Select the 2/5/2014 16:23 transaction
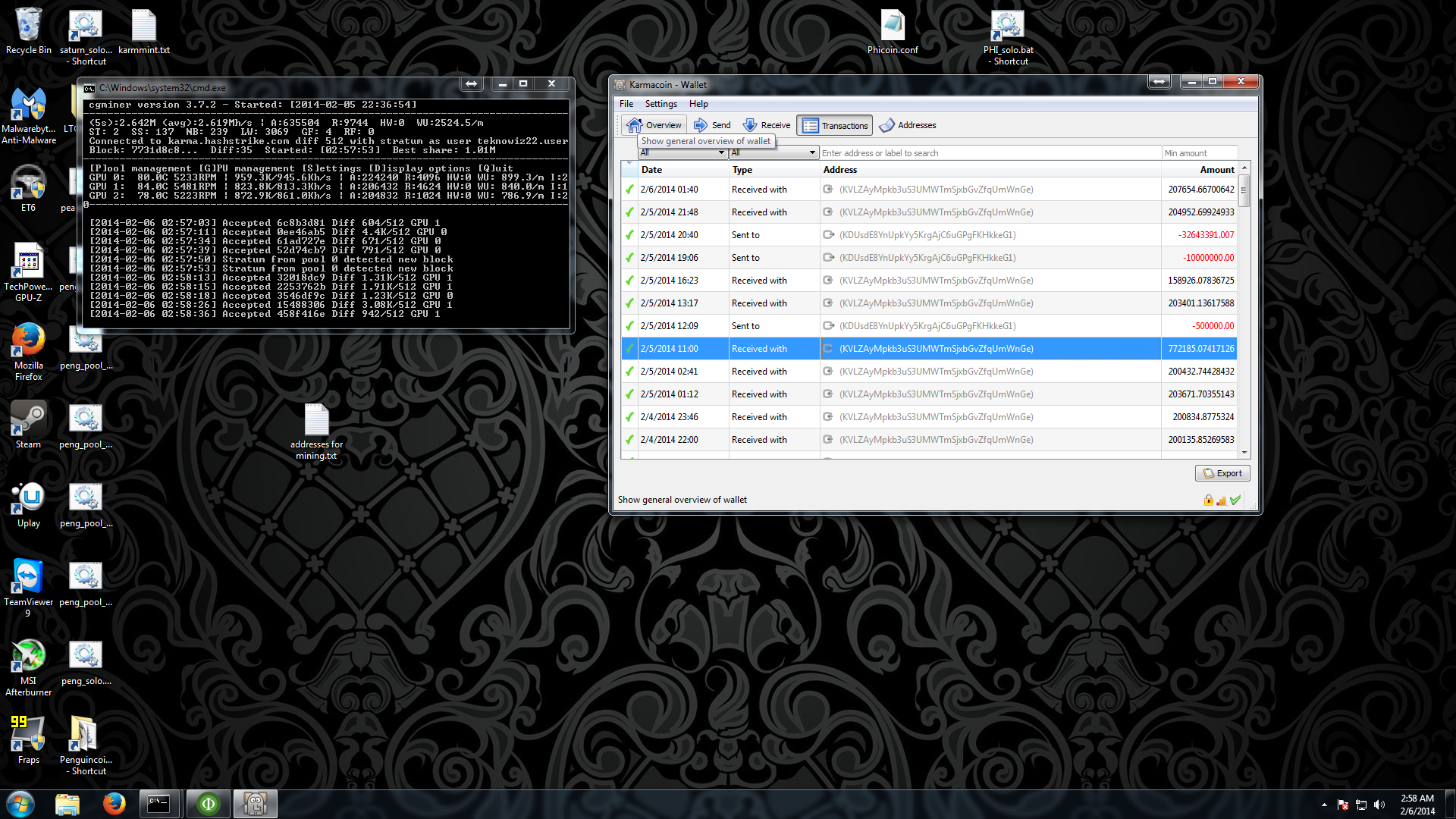Image resolution: width=1456 pixels, height=819 pixels. 929,281
